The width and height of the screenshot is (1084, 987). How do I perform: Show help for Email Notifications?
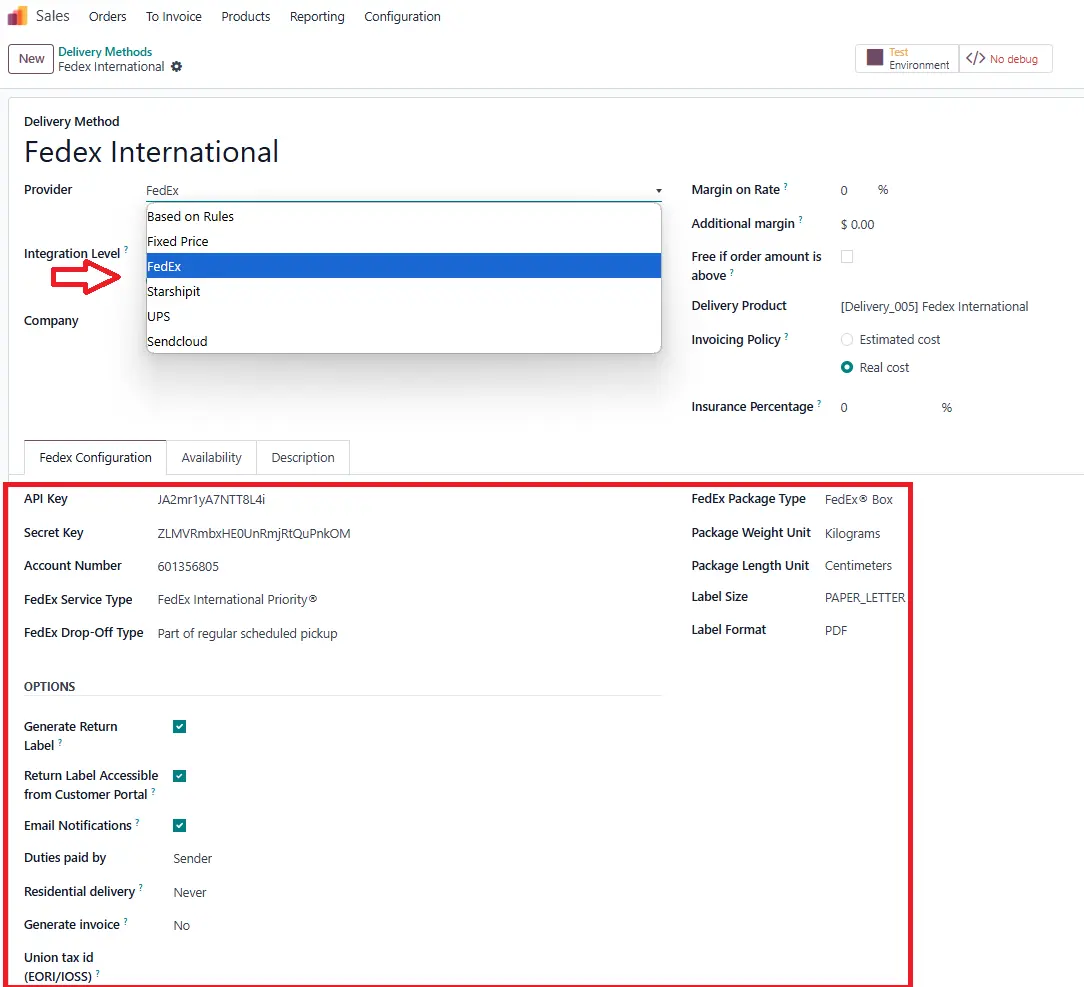[138, 822]
